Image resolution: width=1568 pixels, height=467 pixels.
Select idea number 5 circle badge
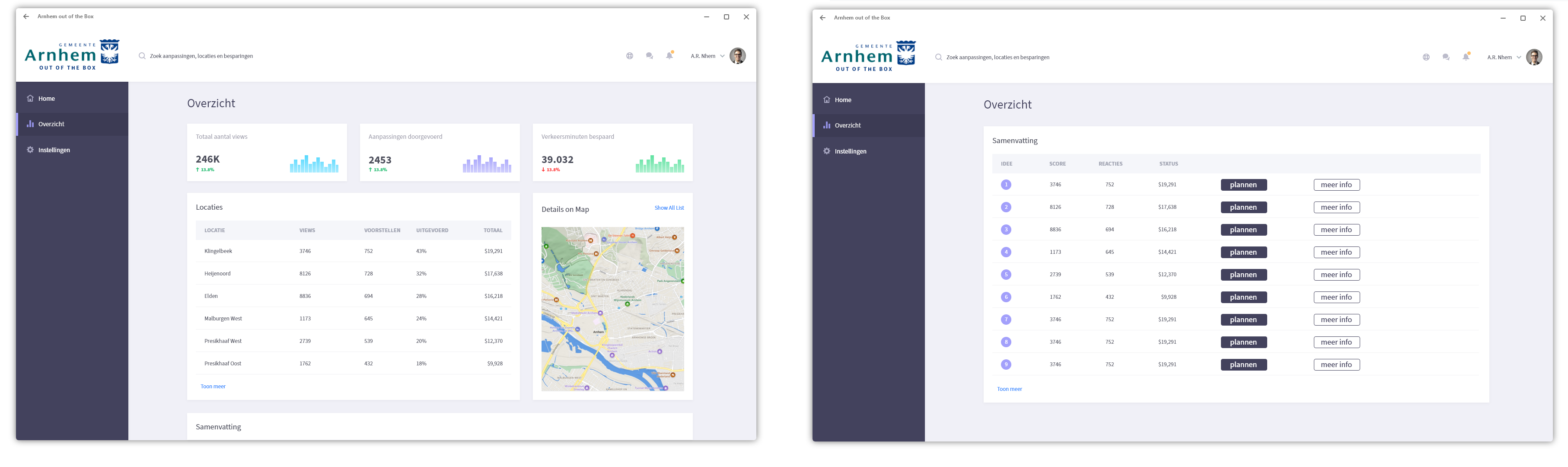coord(1006,275)
